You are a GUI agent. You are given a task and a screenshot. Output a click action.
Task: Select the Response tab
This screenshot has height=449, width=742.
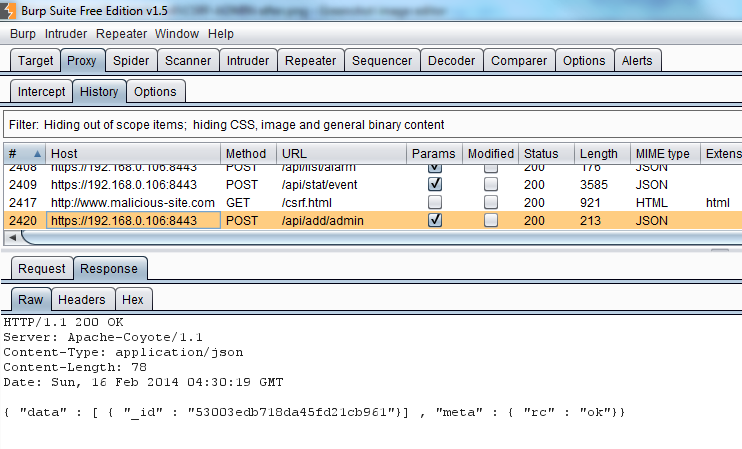109,268
